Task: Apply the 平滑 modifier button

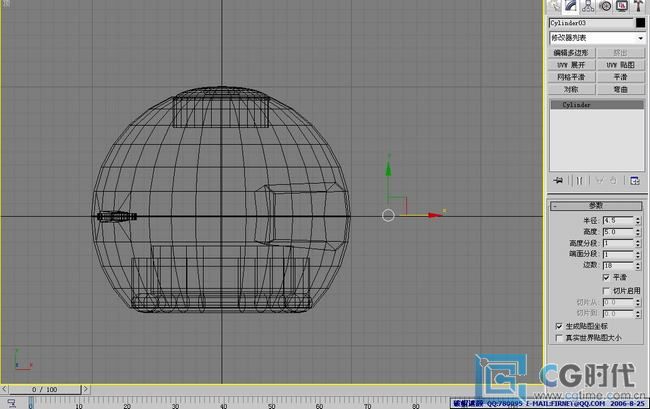Action: point(621,77)
